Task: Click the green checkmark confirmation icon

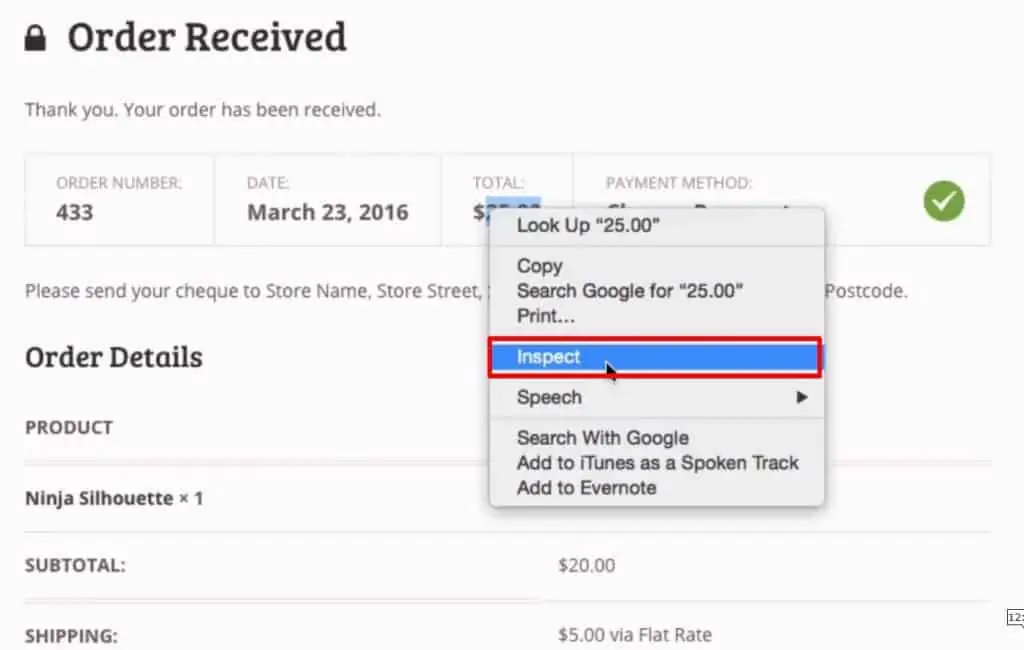Action: click(x=942, y=202)
